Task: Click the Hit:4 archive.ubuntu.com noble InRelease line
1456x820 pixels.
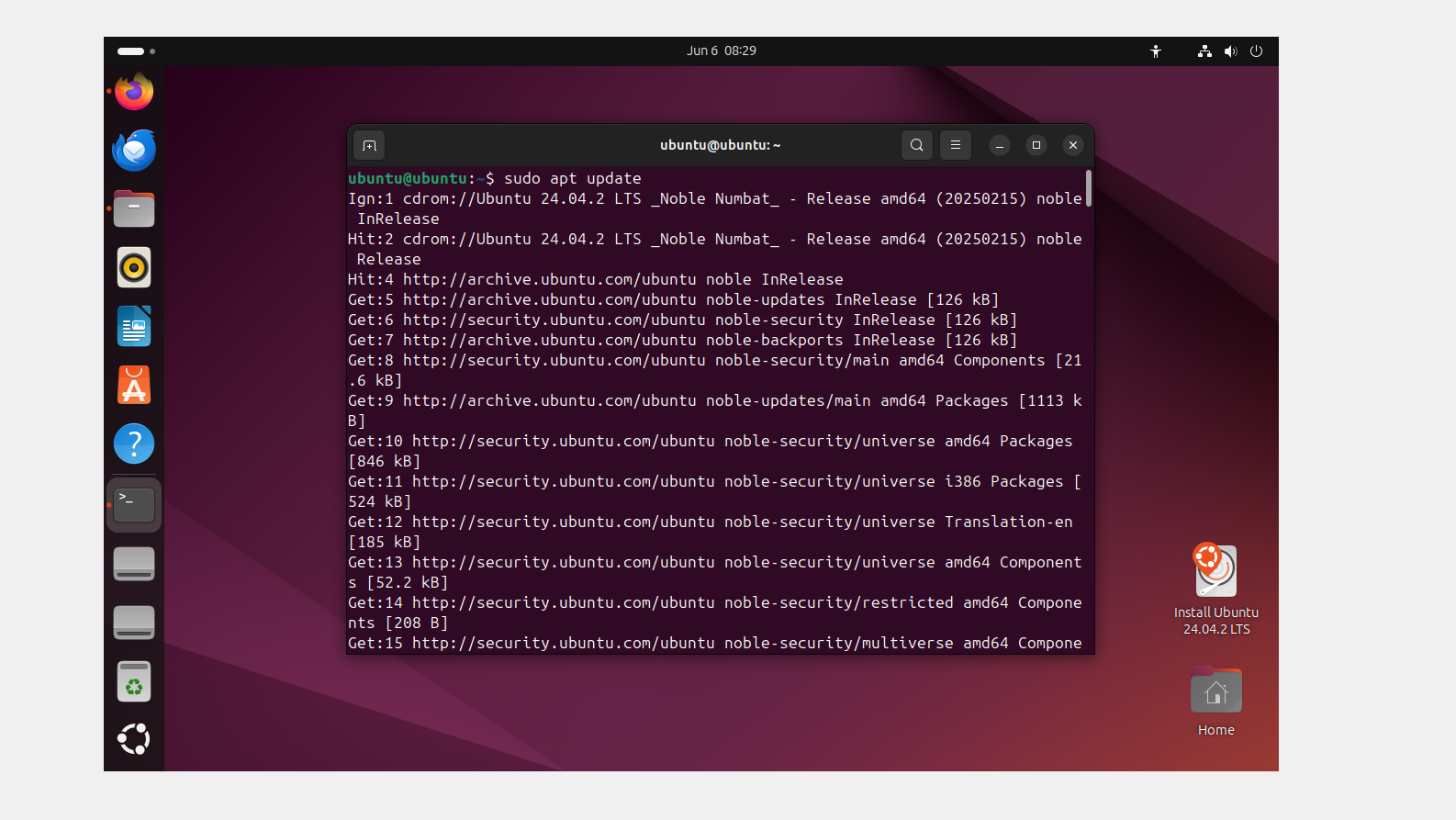Action: click(596, 279)
